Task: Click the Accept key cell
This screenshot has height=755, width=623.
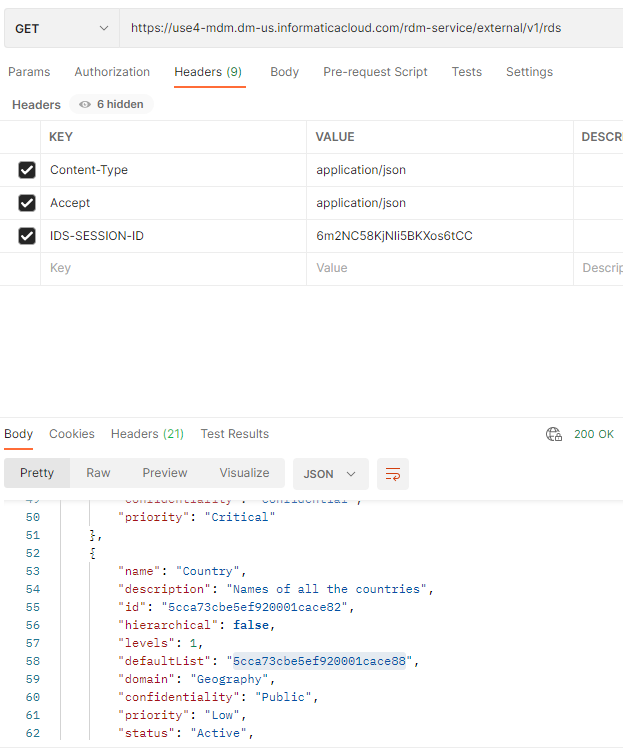Action: (x=173, y=203)
